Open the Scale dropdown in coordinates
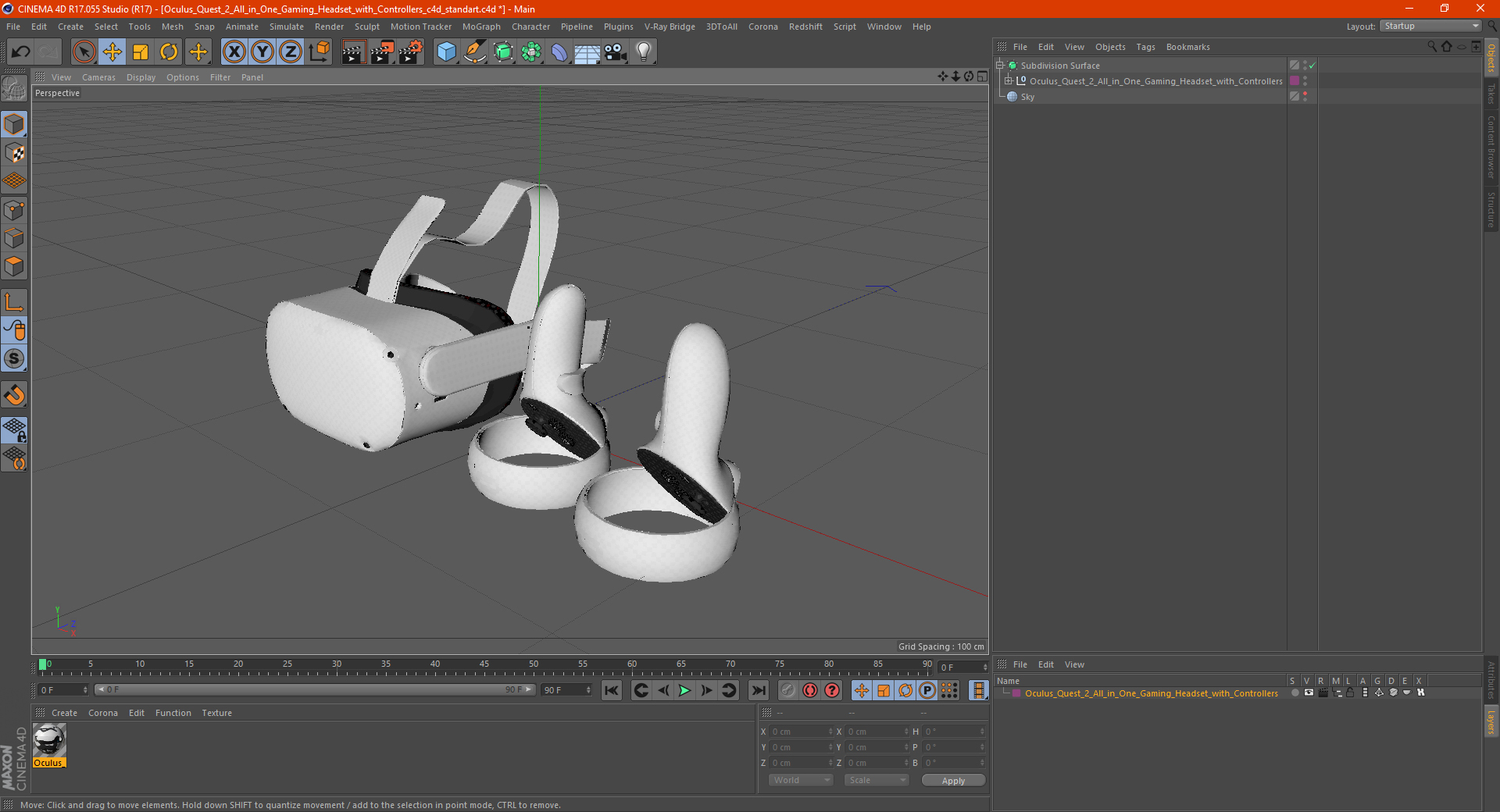 (x=877, y=780)
